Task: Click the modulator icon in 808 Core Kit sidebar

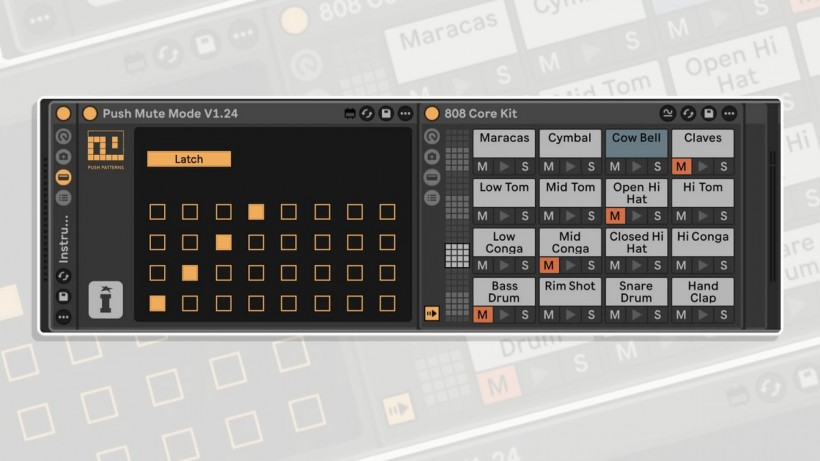Action: [x=431, y=136]
